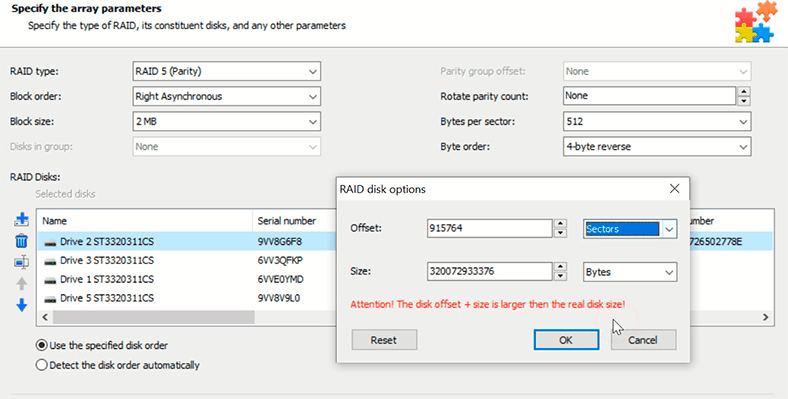Close the RAID disk options dialog
Image resolution: width=788 pixels, height=399 pixels.
tap(674, 188)
